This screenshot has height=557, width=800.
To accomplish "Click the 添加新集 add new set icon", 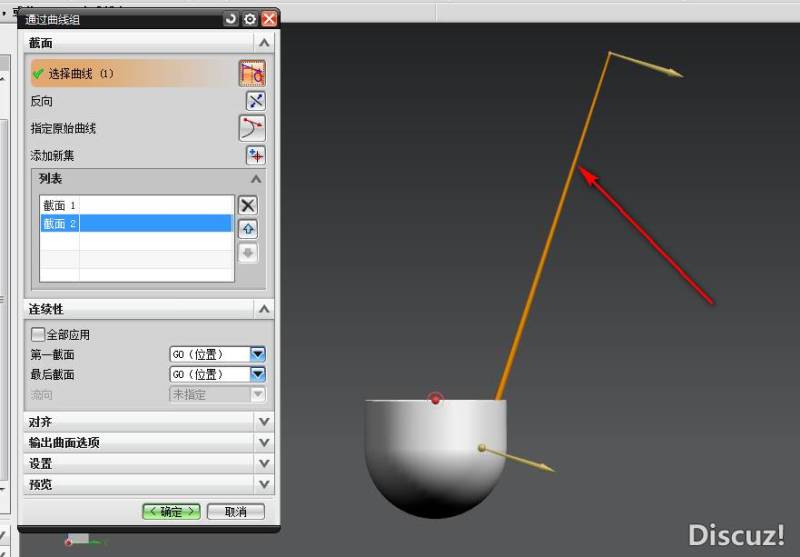I will [256, 155].
